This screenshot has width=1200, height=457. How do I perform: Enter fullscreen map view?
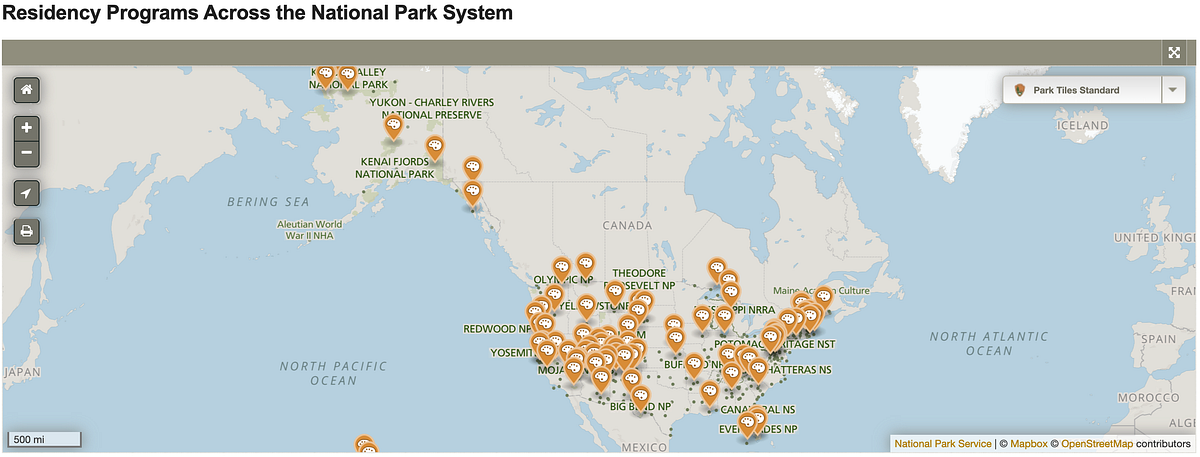[1174, 53]
